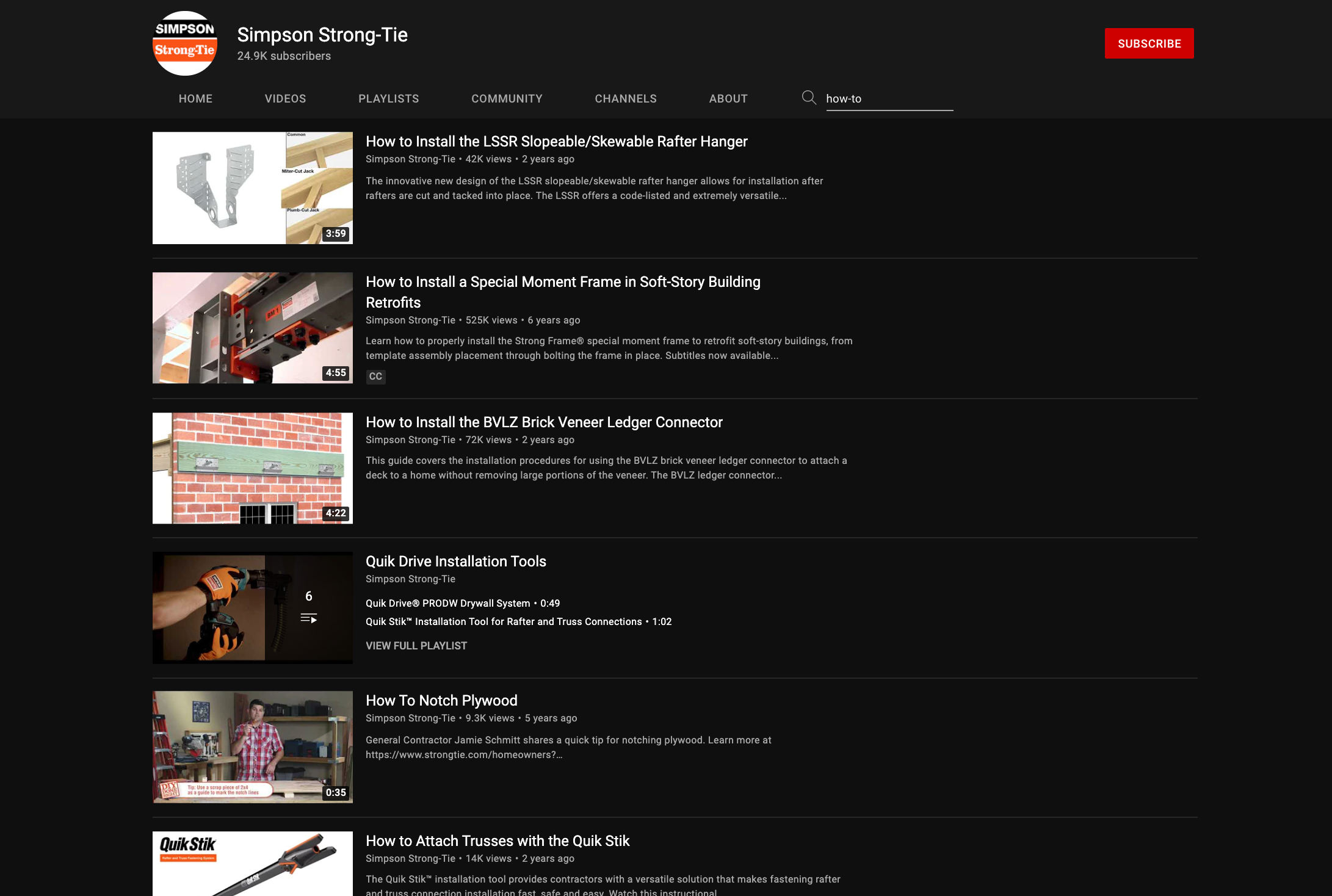Play the Special Moment Frame video thumbnail
1332x896 pixels.
252,328
